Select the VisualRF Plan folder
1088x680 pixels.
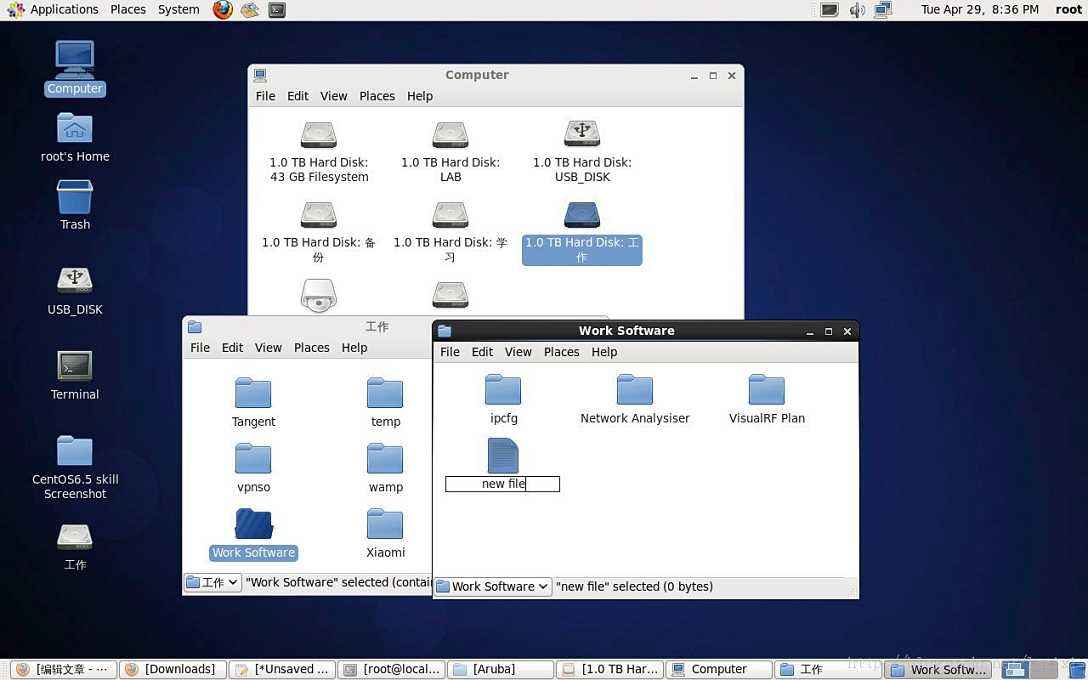[767, 400]
